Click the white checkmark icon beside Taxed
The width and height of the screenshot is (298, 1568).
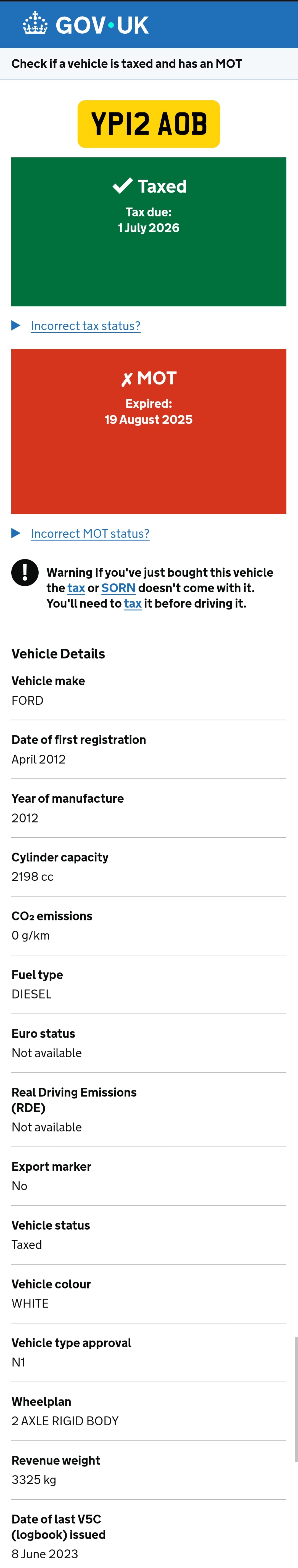click(x=123, y=186)
